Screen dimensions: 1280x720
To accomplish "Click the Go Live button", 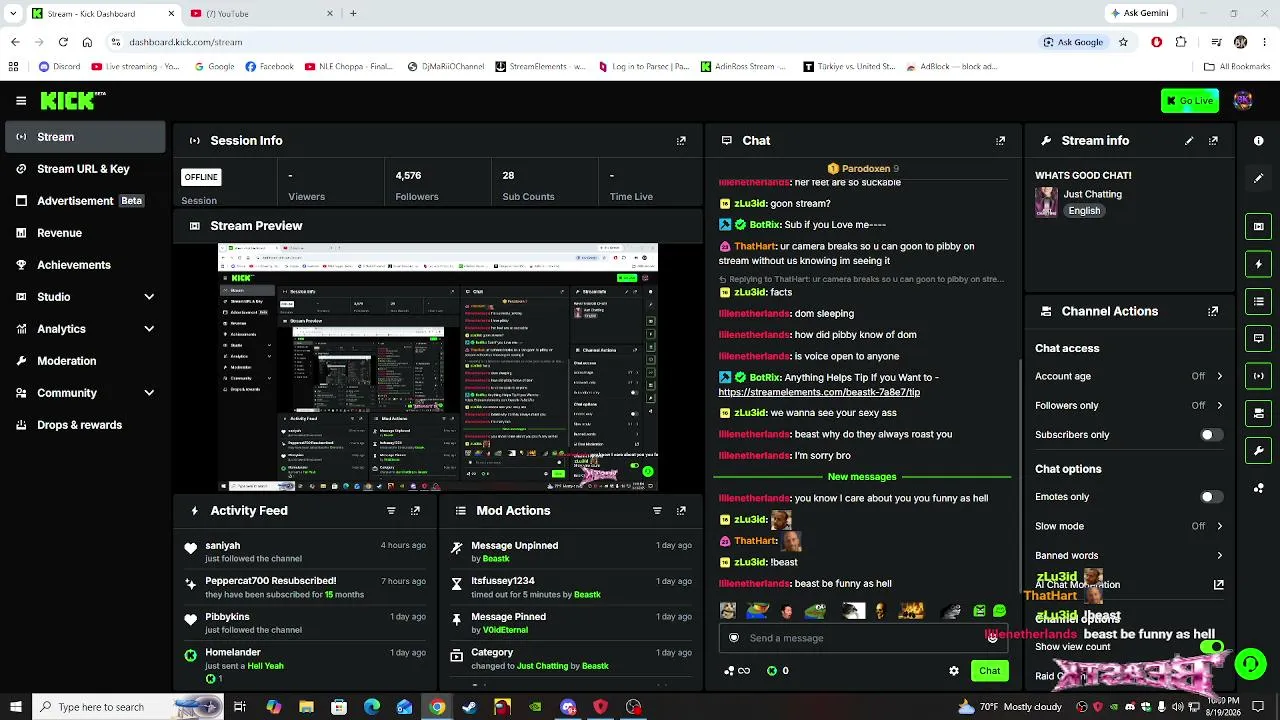I will click(x=1190, y=101).
